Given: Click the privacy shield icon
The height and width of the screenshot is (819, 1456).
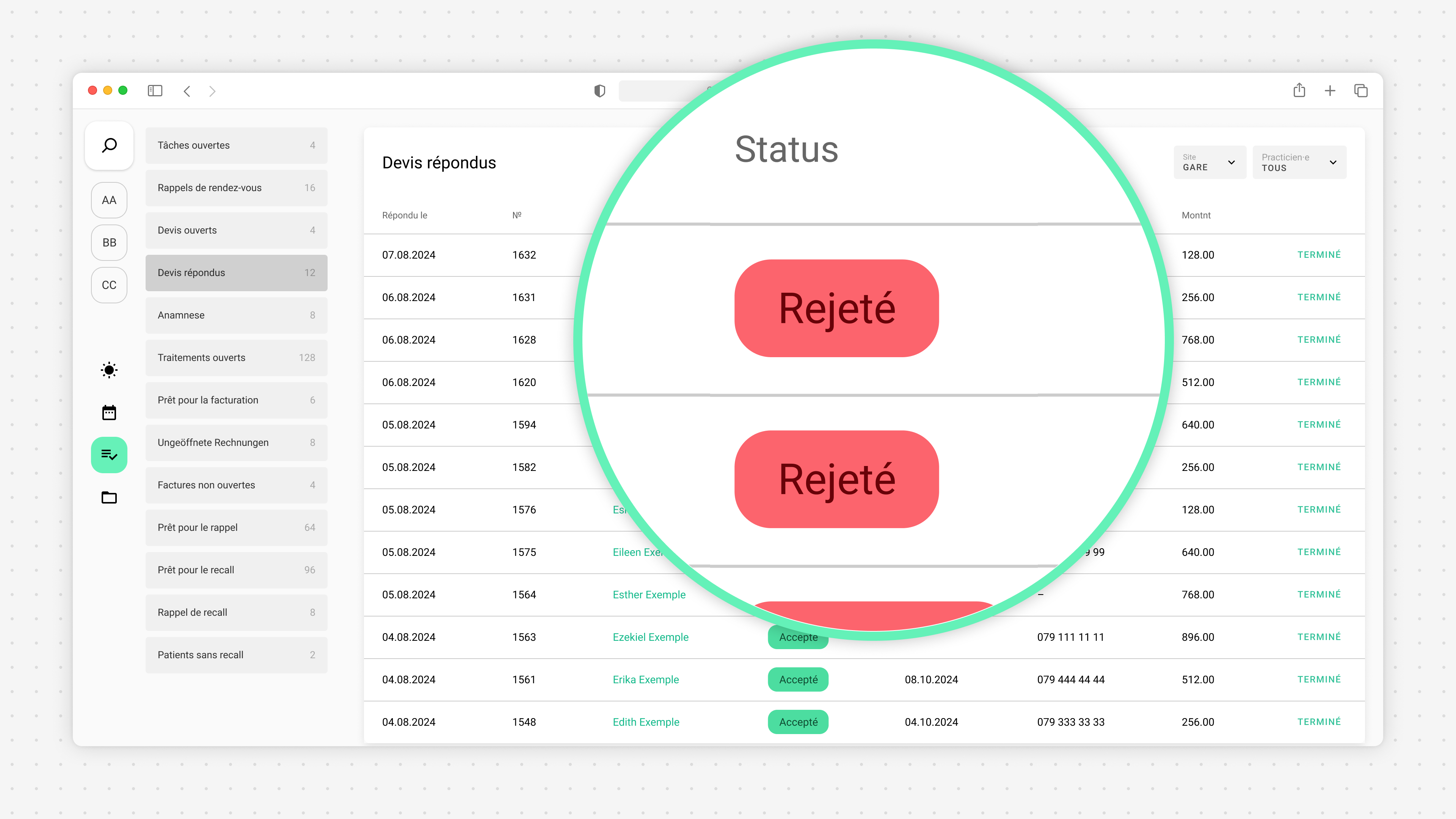Looking at the screenshot, I should (600, 91).
